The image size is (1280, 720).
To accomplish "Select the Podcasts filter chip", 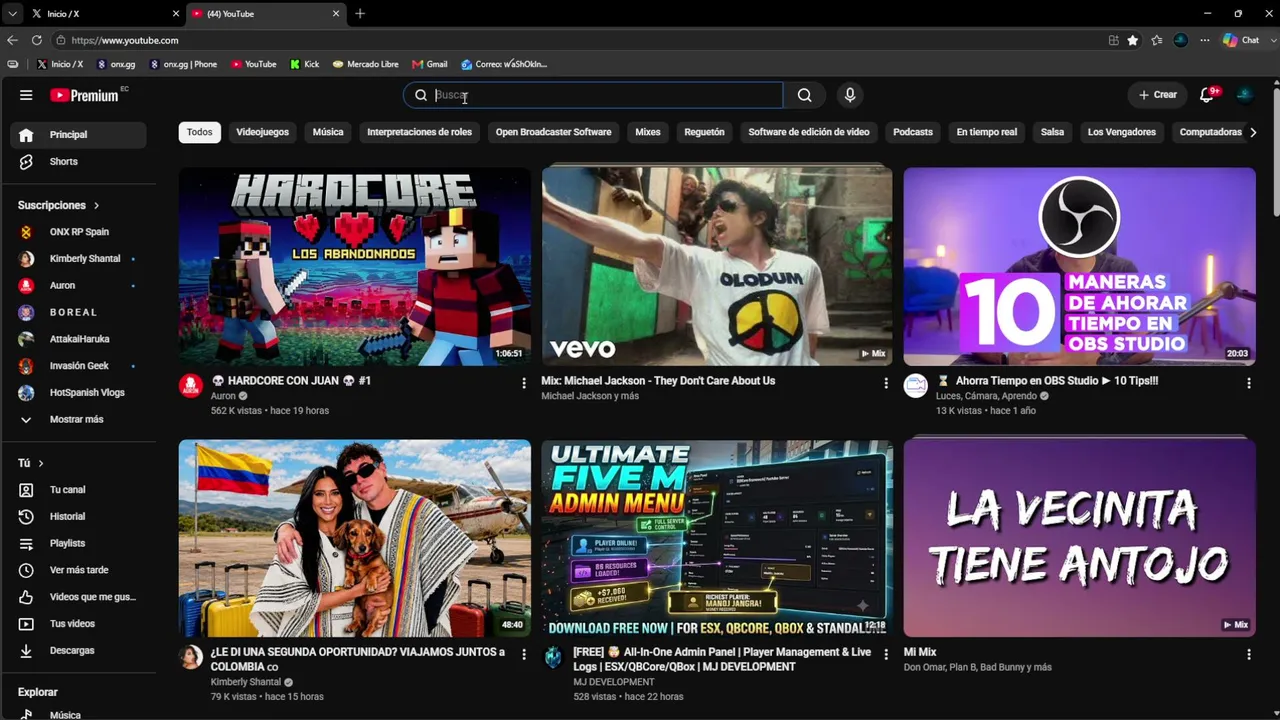I will (913, 132).
